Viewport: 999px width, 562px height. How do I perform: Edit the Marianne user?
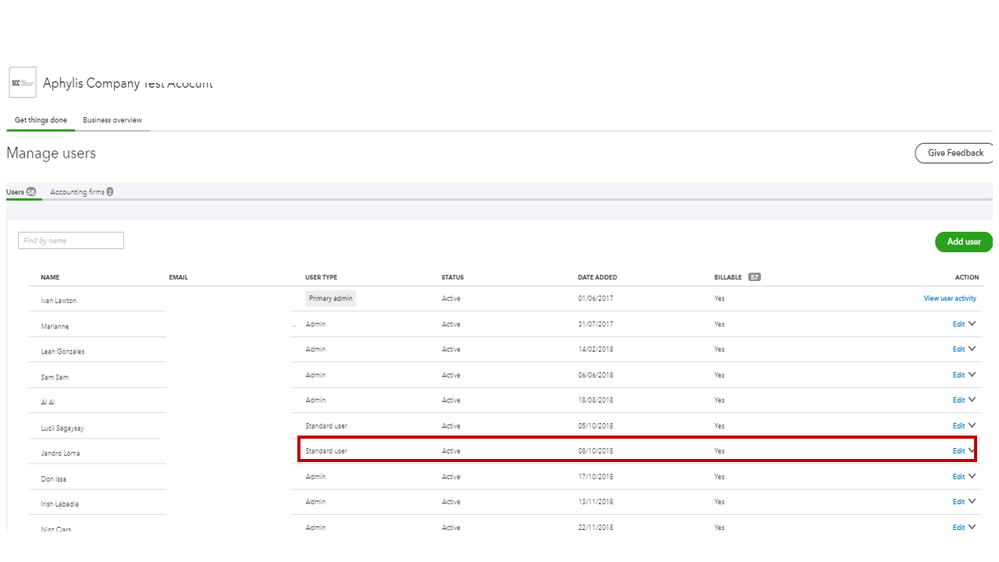click(958, 324)
